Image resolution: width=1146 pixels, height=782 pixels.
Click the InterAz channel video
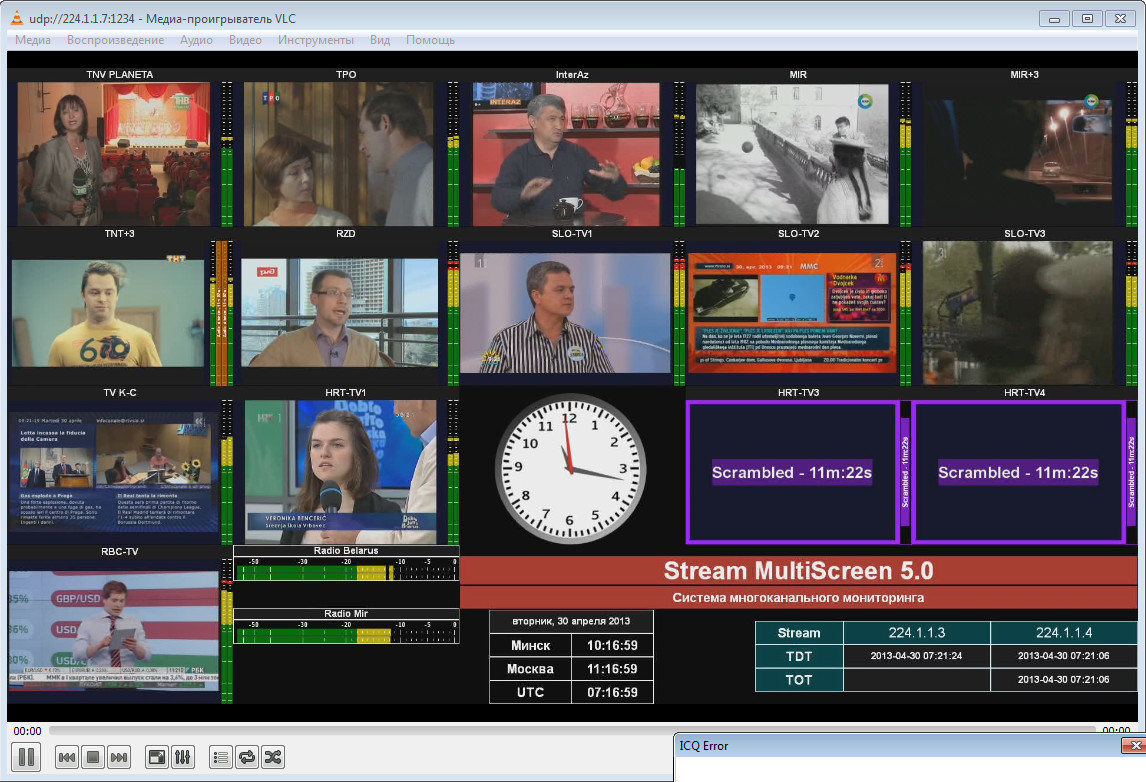566,153
